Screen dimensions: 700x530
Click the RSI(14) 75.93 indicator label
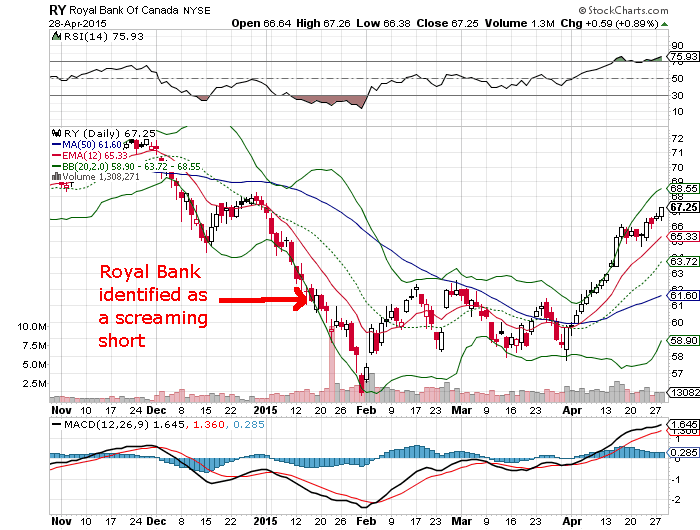104,37
